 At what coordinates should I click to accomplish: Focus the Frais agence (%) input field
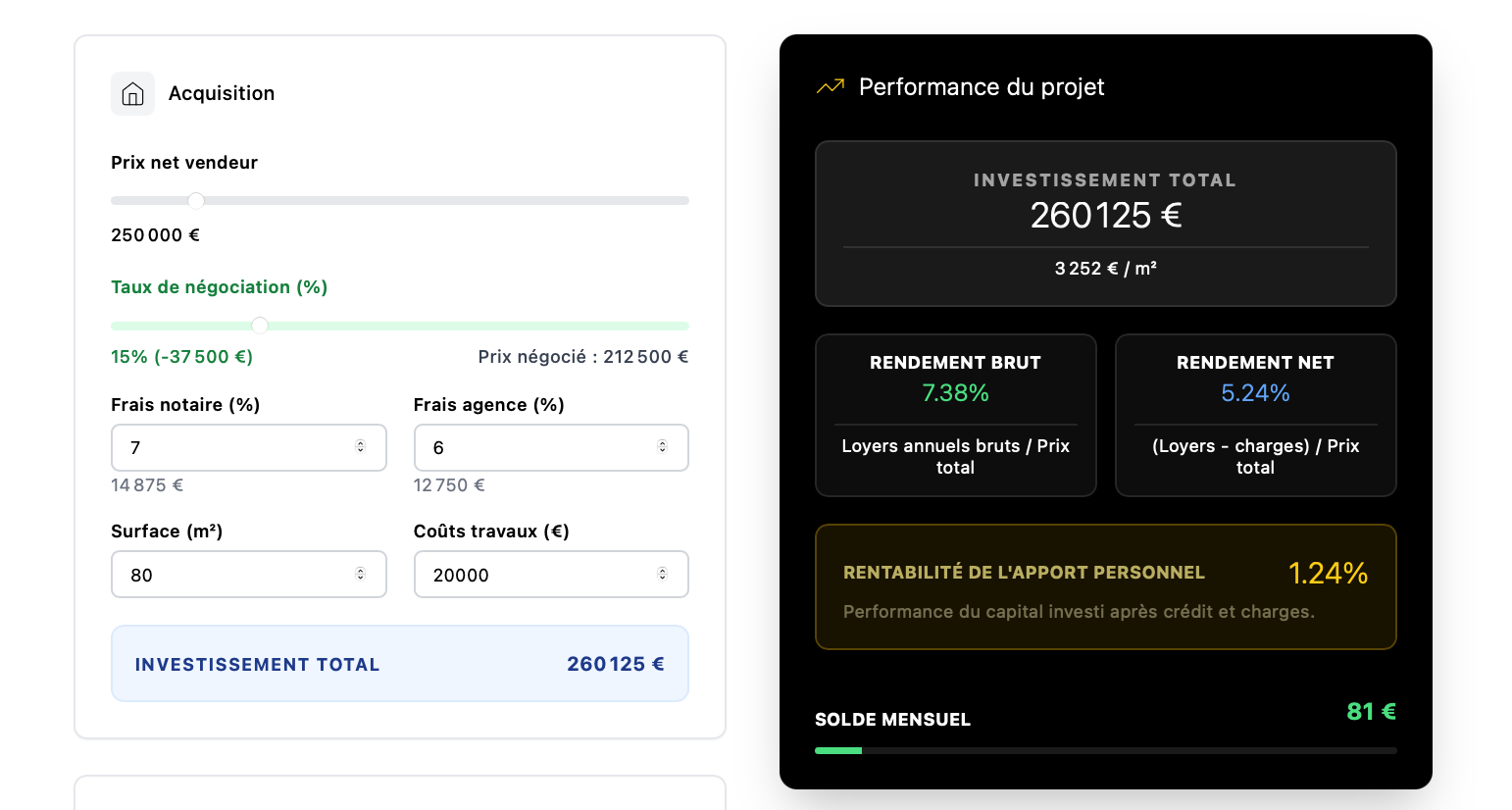click(551, 447)
